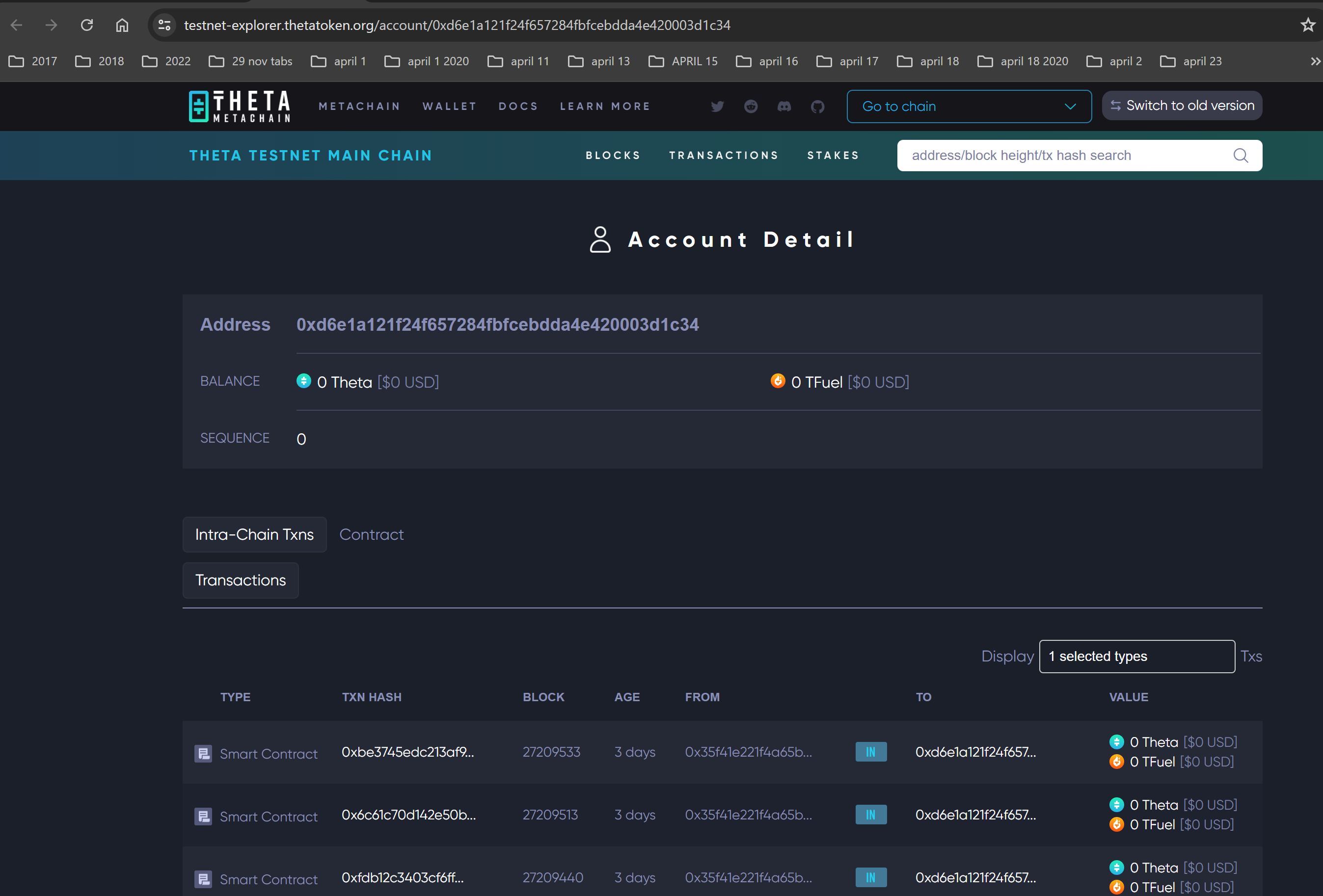Click Switch to old version button
This screenshot has width=1323, height=896.
pyautogui.click(x=1182, y=106)
